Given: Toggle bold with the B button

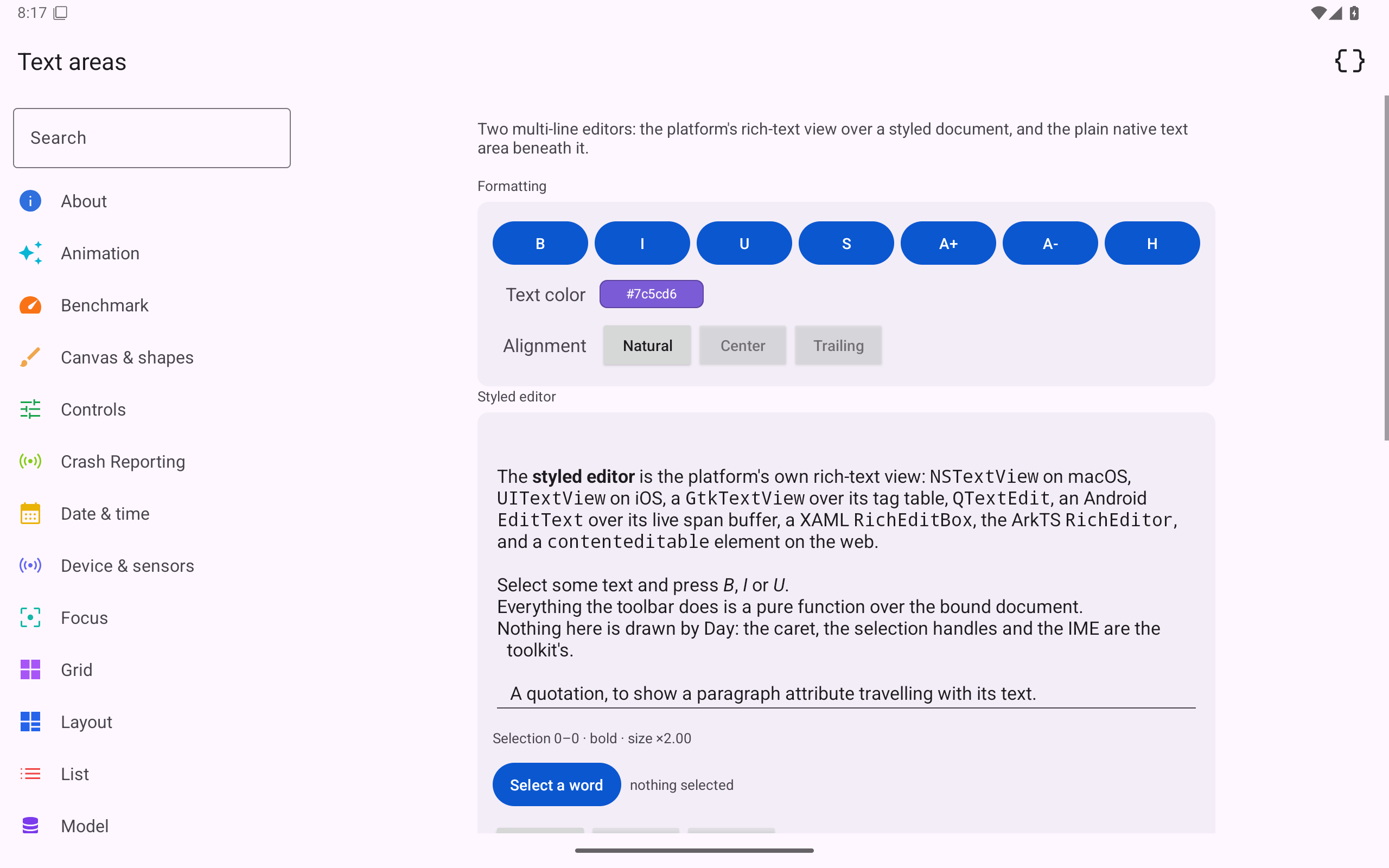Looking at the screenshot, I should point(540,244).
